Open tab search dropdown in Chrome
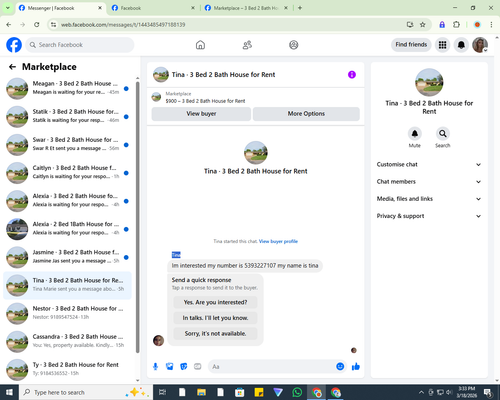The height and width of the screenshot is (400, 500). click(x=8, y=8)
